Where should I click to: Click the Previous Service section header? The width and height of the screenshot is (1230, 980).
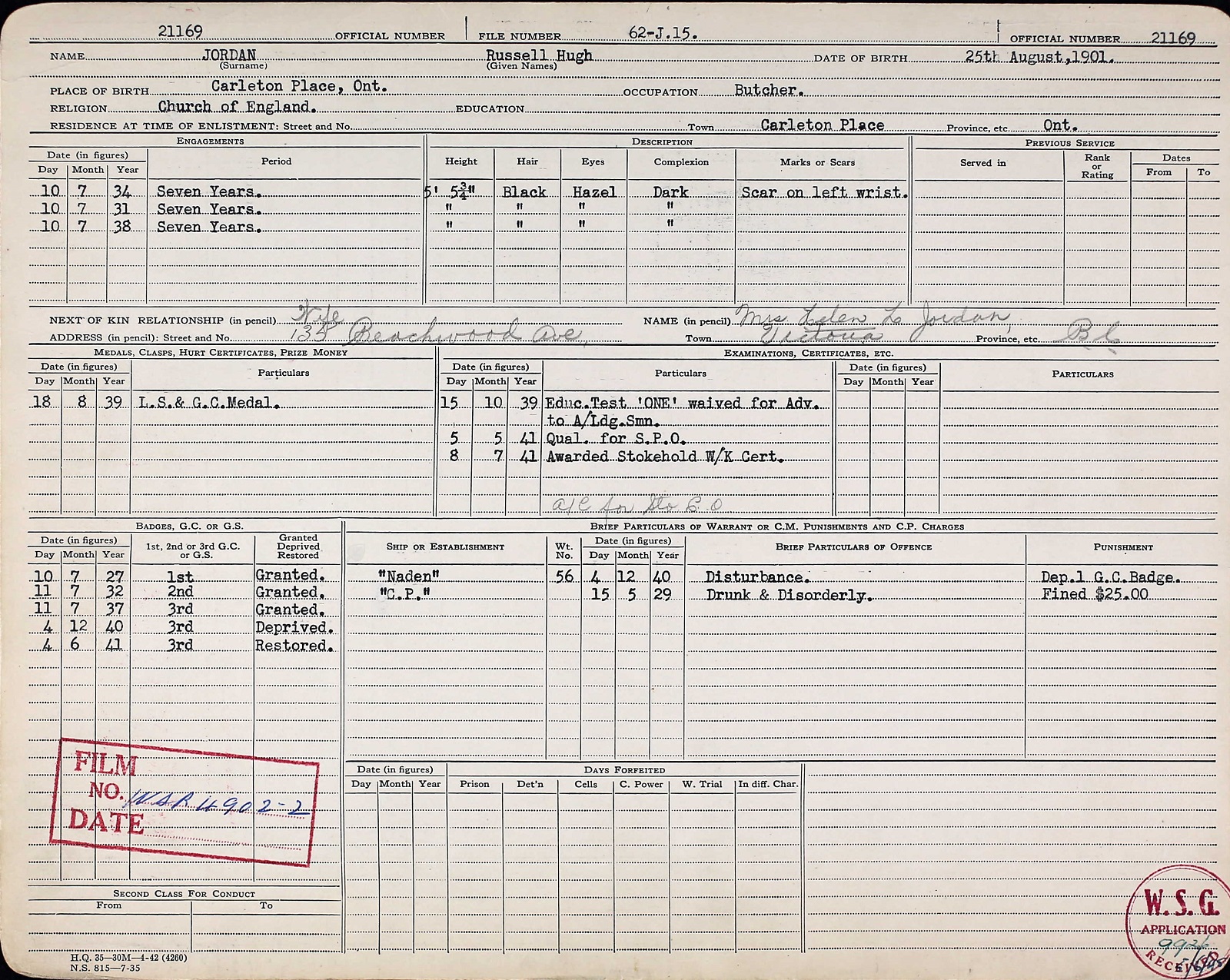click(1069, 143)
